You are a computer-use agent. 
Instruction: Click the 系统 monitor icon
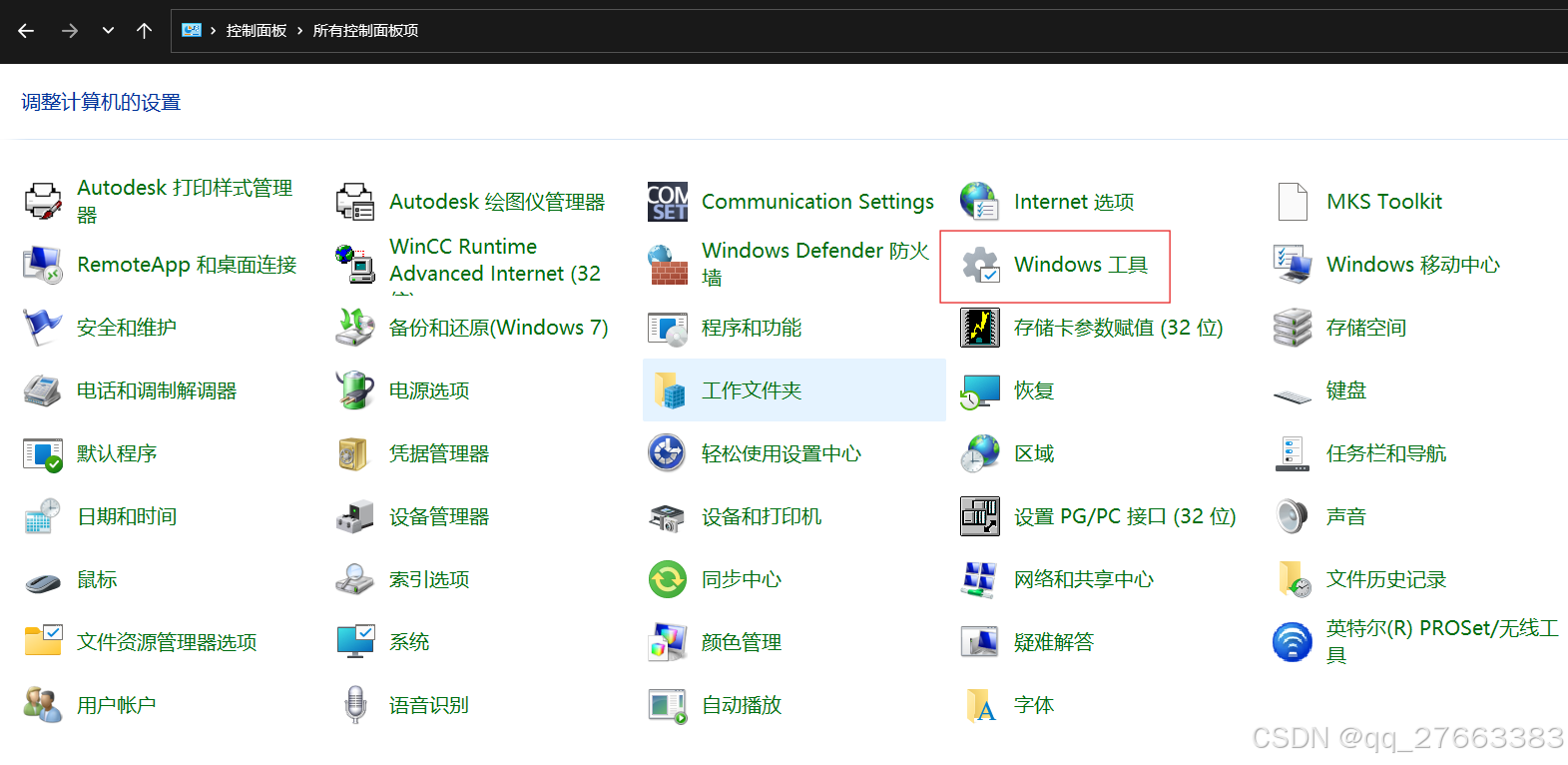click(x=355, y=642)
